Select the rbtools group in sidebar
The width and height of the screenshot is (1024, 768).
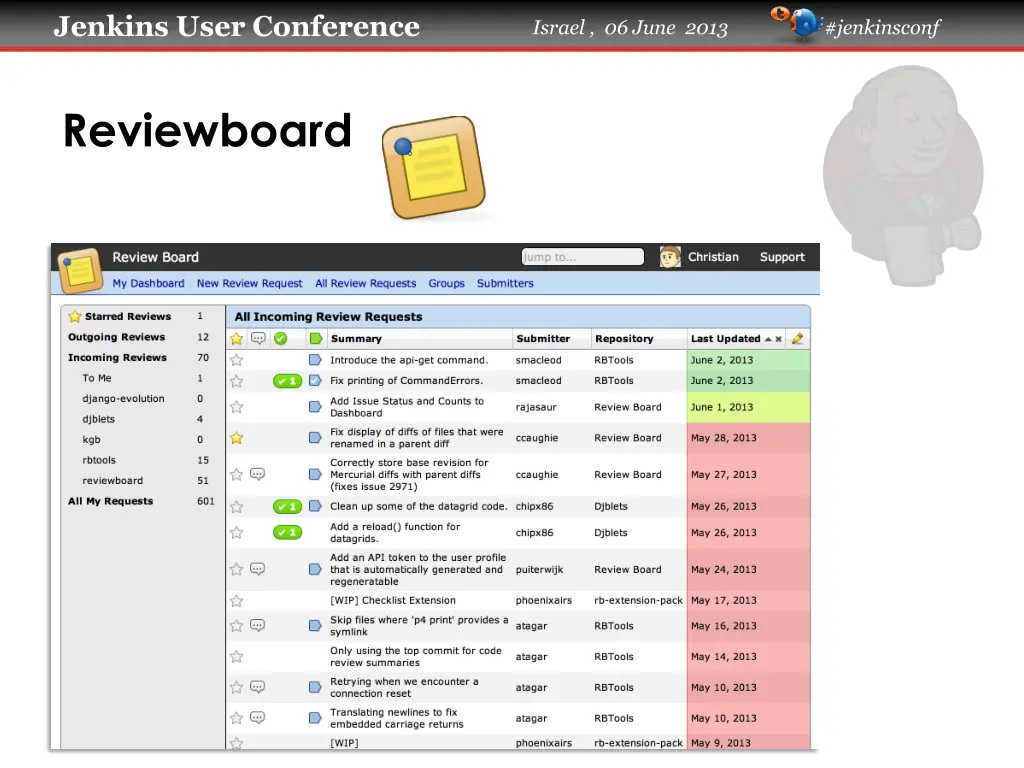pos(99,460)
